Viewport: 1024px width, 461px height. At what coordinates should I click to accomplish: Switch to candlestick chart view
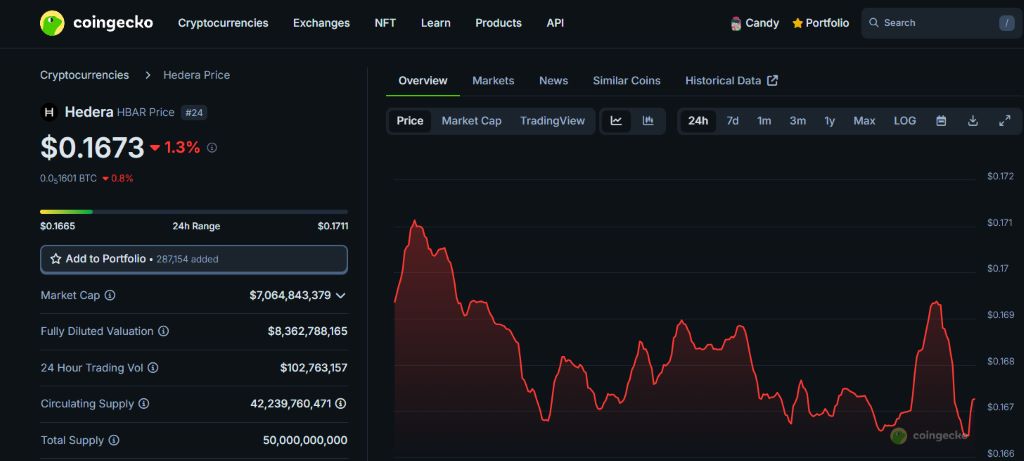point(648,121)
